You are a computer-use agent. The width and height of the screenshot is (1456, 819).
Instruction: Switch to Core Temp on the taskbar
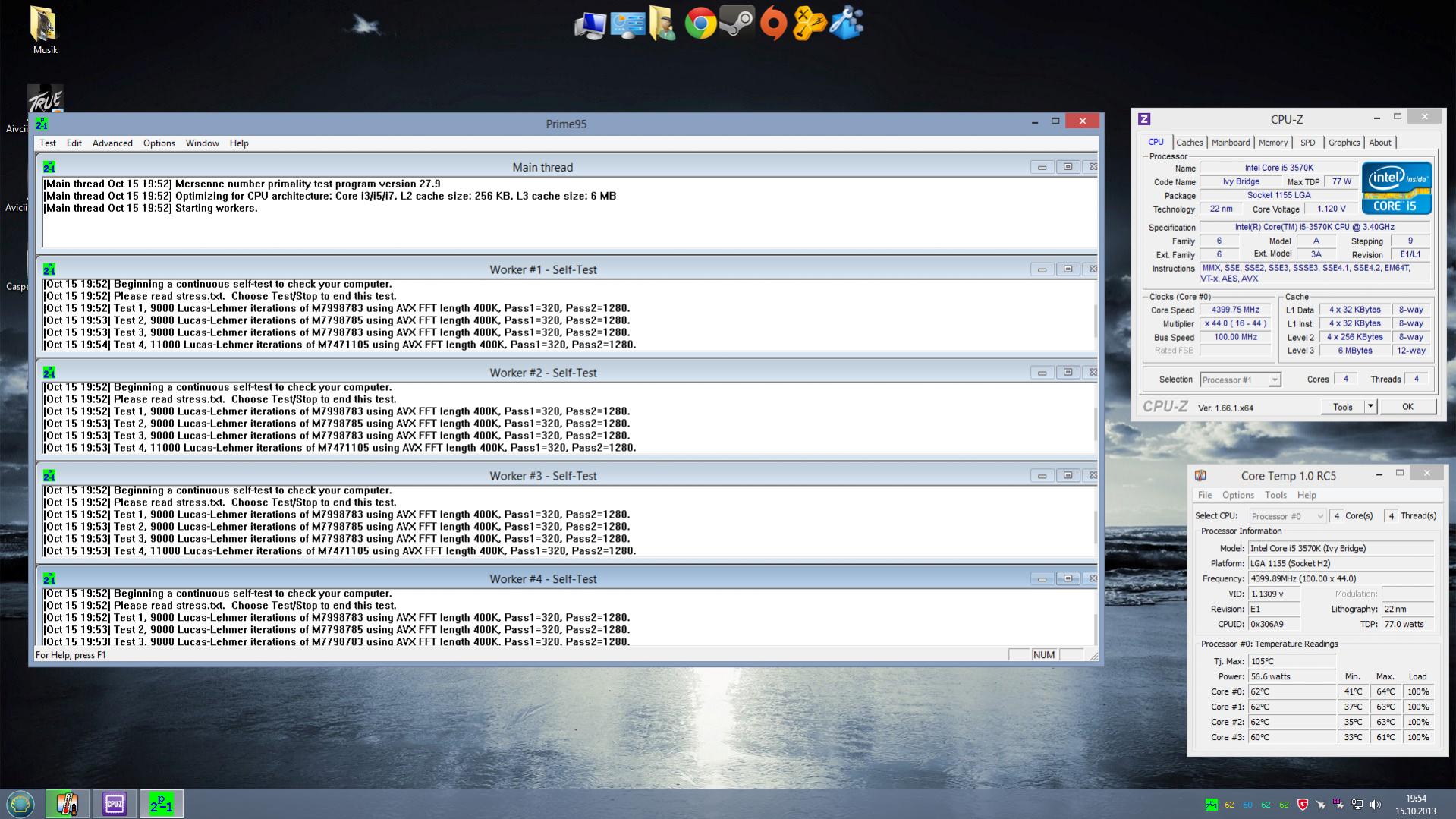(x=67, y=804)
